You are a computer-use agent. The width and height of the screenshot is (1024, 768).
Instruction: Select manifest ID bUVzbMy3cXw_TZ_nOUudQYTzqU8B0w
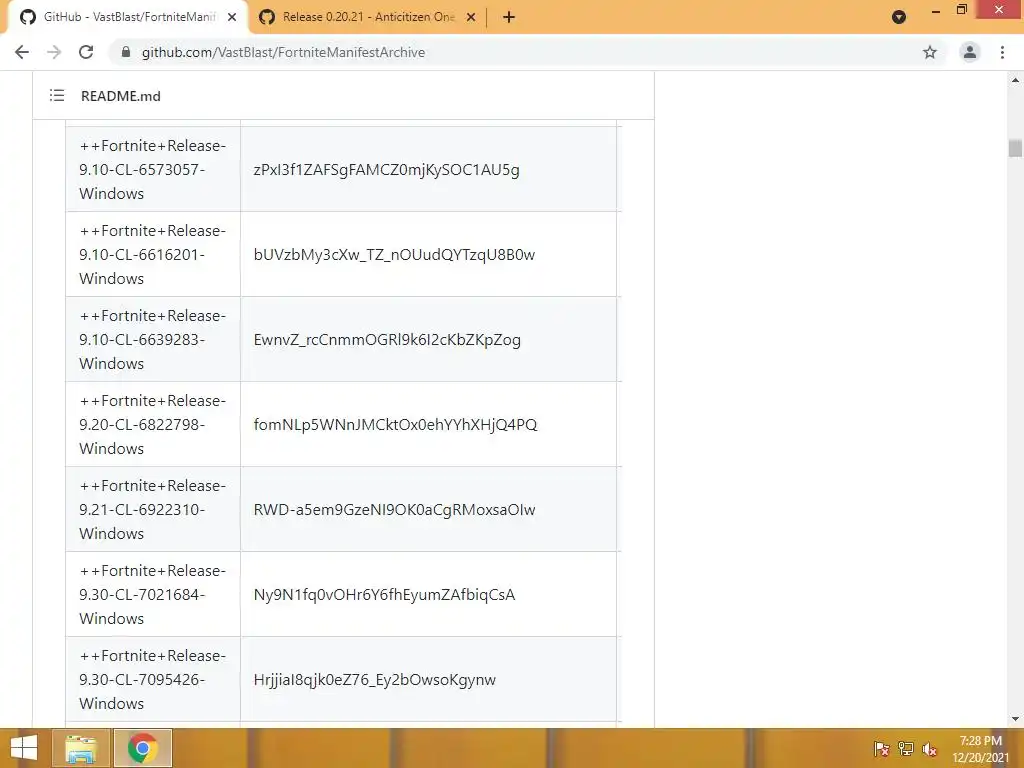394,255
